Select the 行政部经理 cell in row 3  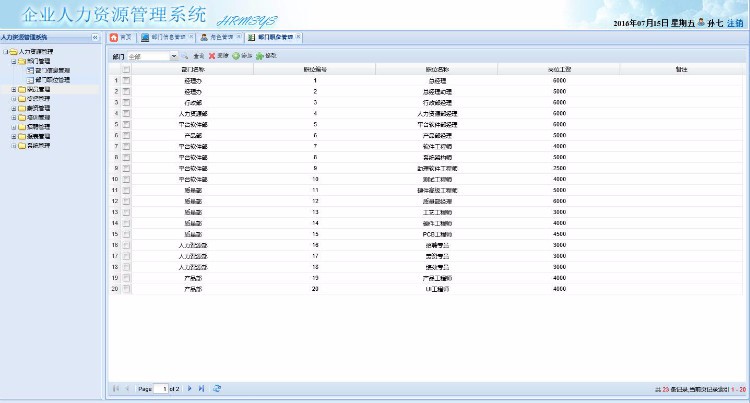coord(437,102)
